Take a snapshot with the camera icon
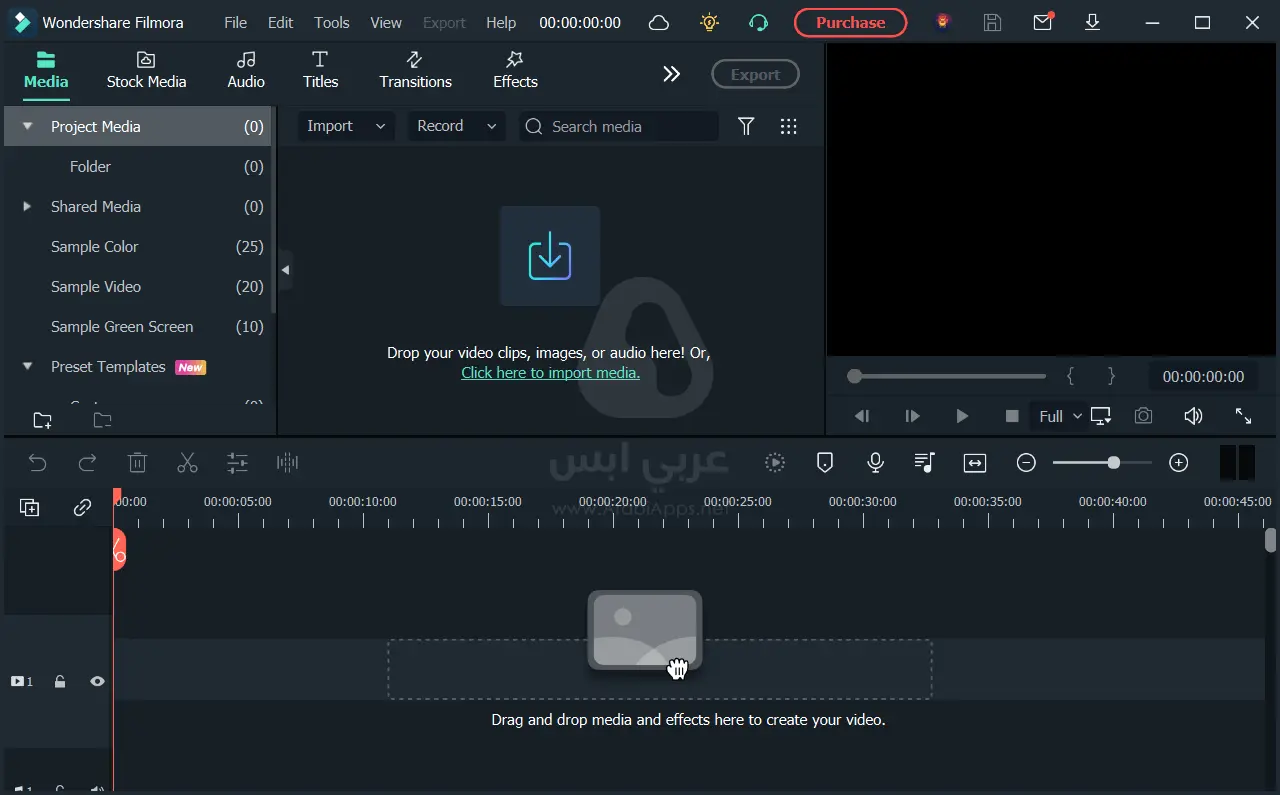1280x795 pixels. (1143, 415)
